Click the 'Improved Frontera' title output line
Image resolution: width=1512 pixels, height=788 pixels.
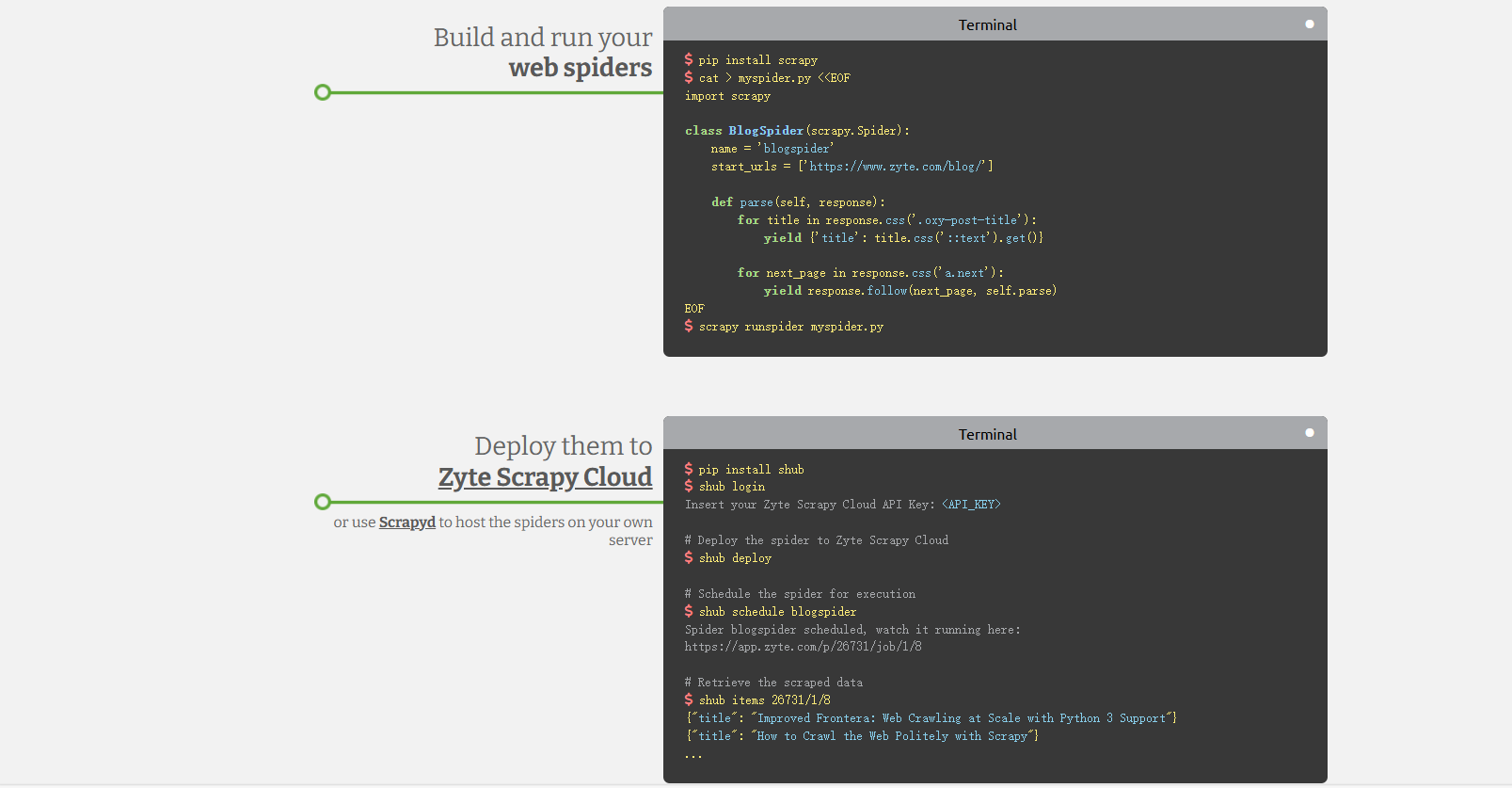931,718
